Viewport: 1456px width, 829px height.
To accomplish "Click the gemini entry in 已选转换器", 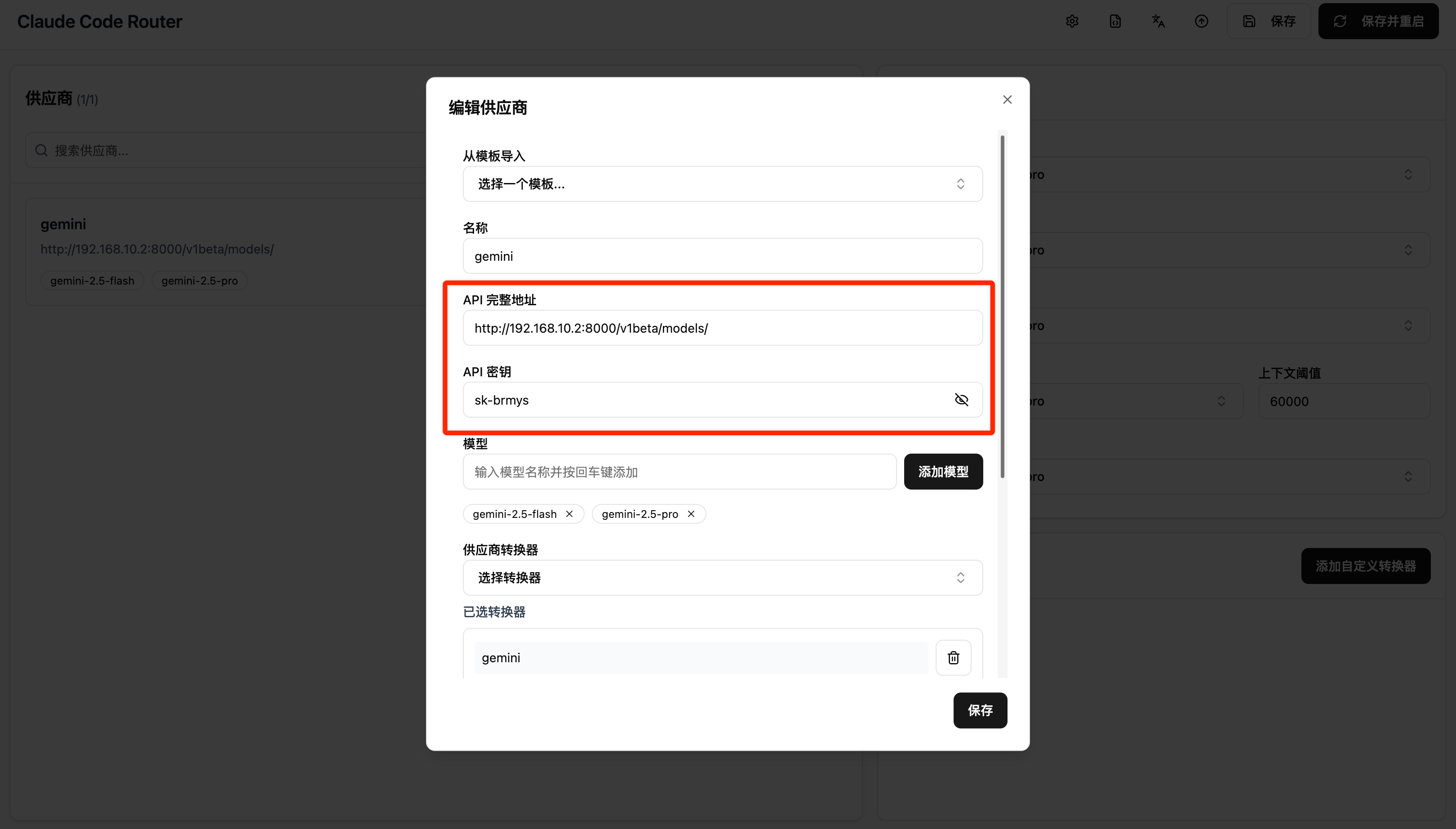I will (701, 658).
